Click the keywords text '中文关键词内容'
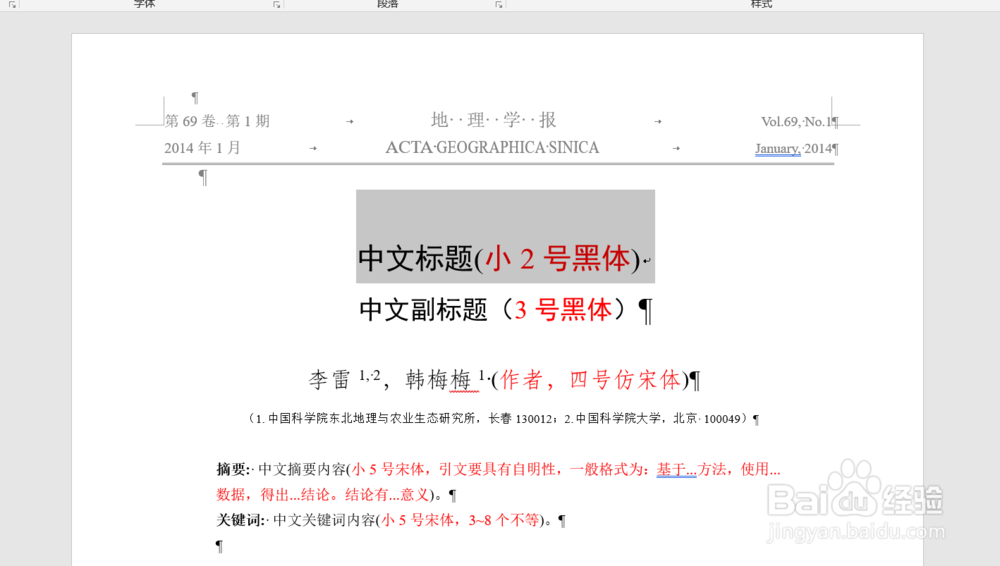Viewport: 1000px width, 566px height. pos(324,520)
